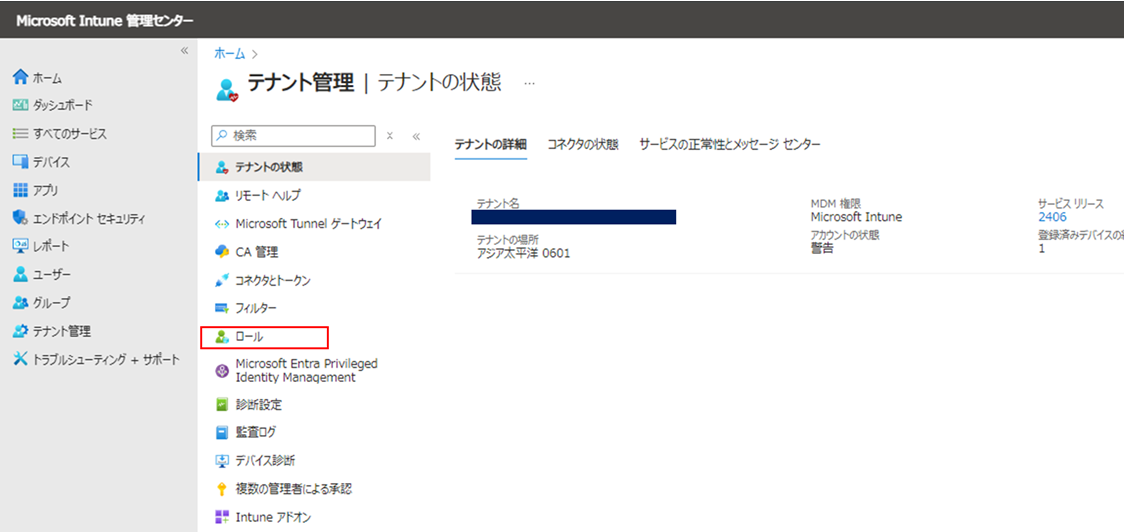The image size is (1124, 532).
Task: Click the 警告 account status value
Action: (822, 249)
